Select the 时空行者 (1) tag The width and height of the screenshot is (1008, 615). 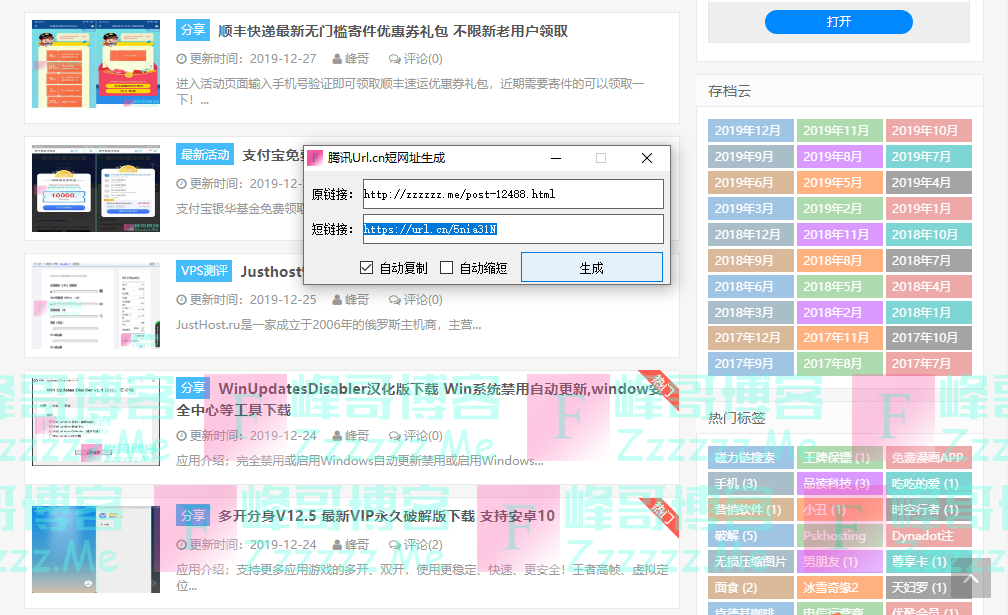(x=928, y=510)
